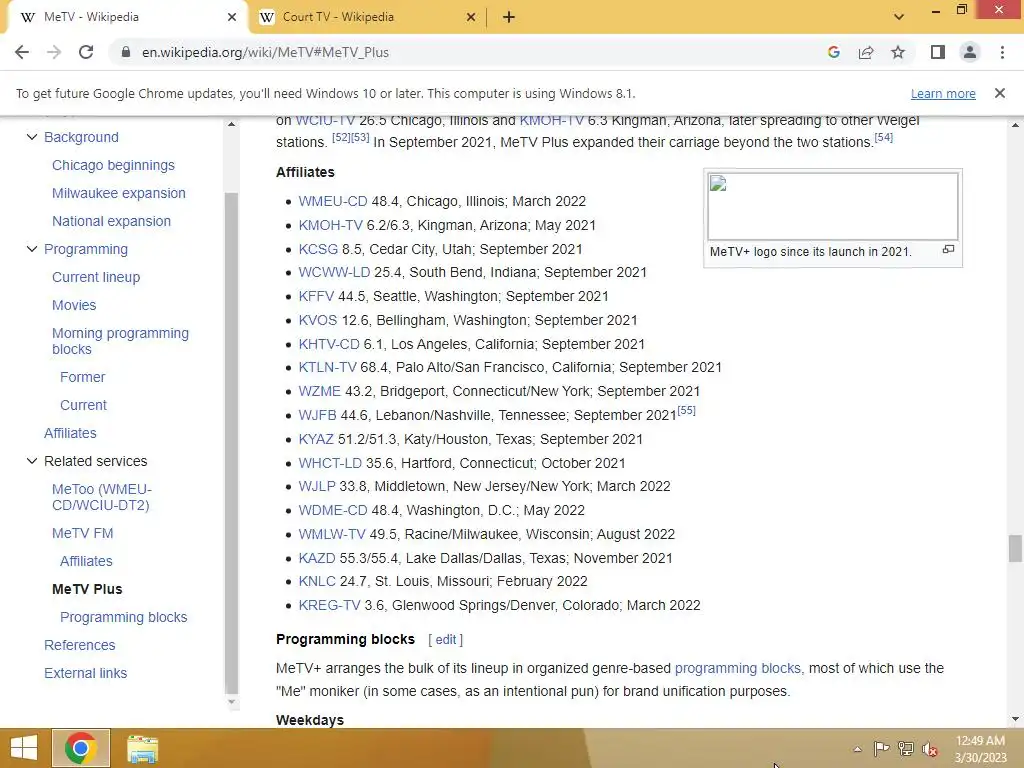Viewport: 1024px width, 768px height.
Task: Open the programming blocks article link
Action: tap(737, 668)
